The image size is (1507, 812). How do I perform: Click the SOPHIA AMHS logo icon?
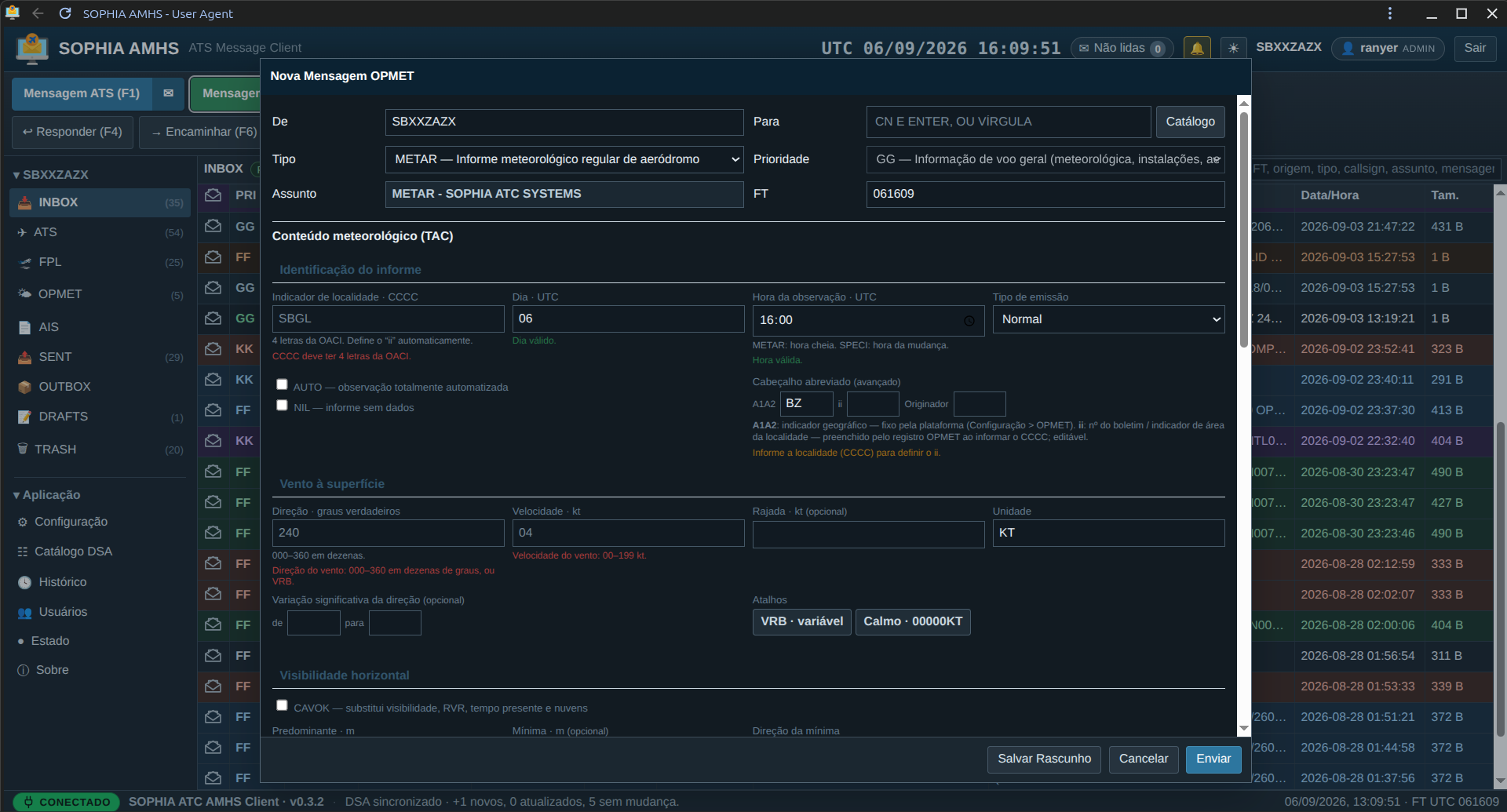click(x=32, y=48)
